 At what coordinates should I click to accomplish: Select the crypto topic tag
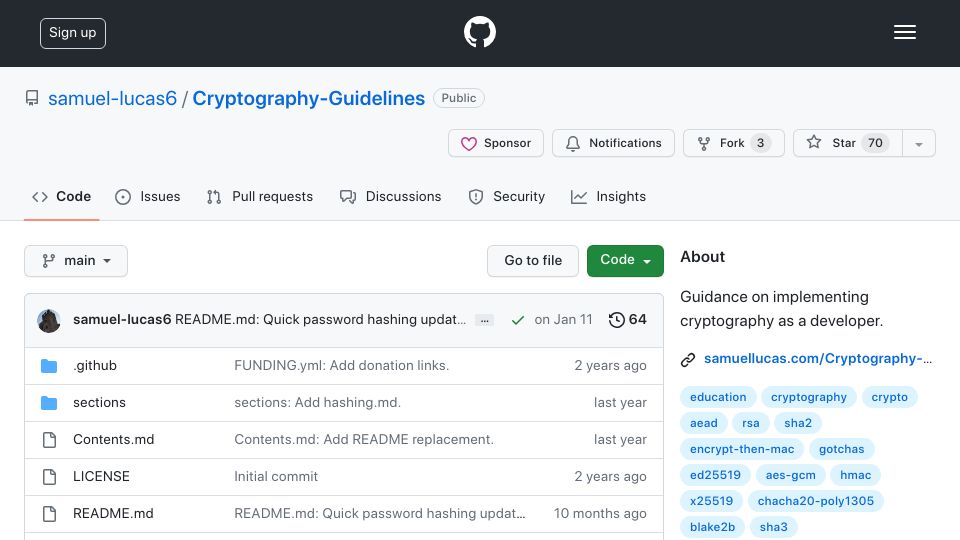(x=890, y=397)
